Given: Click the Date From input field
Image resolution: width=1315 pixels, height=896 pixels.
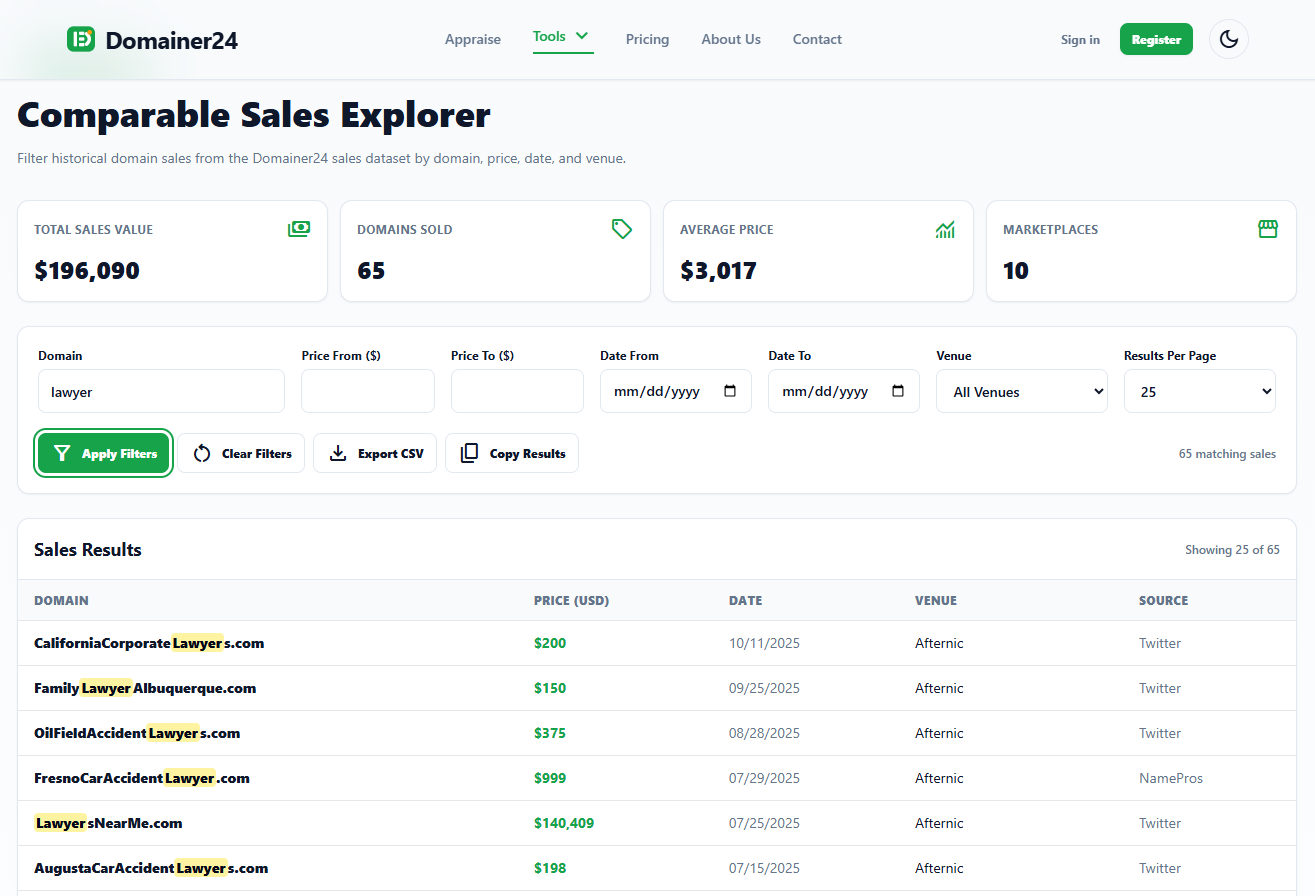Looking at the screenshot, I should (676, 391).
